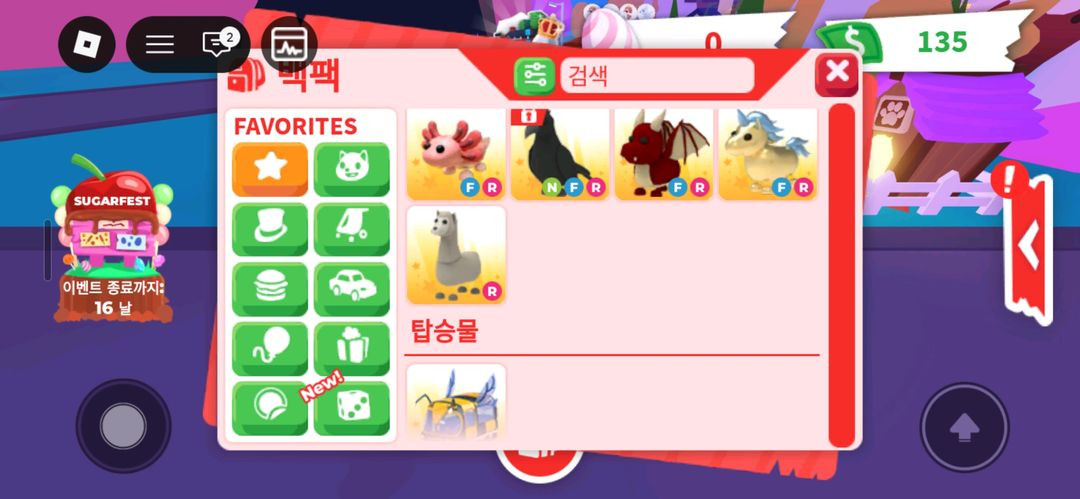Open the car vehicles category

(x=352, y=289)
